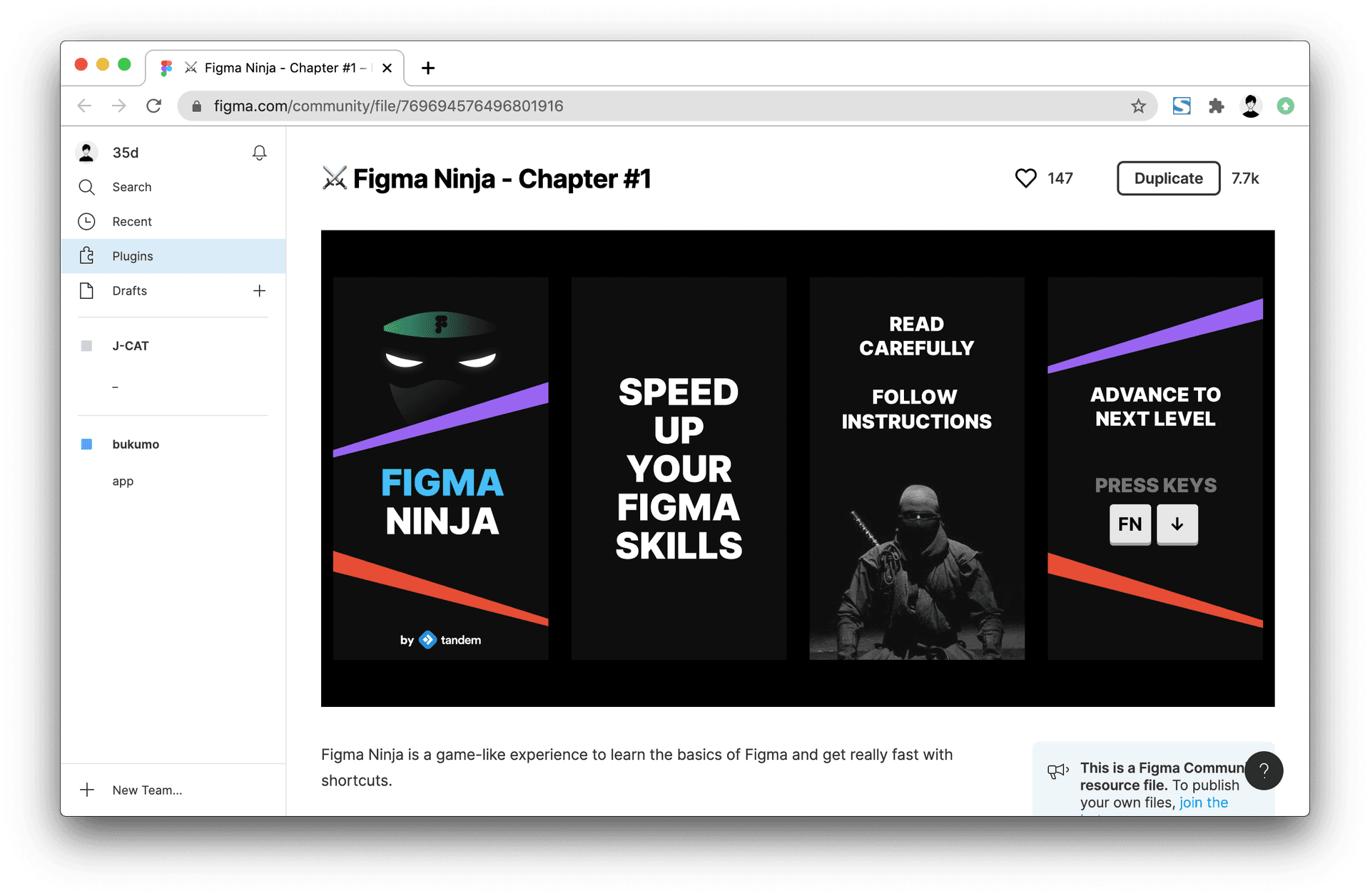
Task: Open a new browser tab
Action: pyautogui.click(x=428, y=68)
